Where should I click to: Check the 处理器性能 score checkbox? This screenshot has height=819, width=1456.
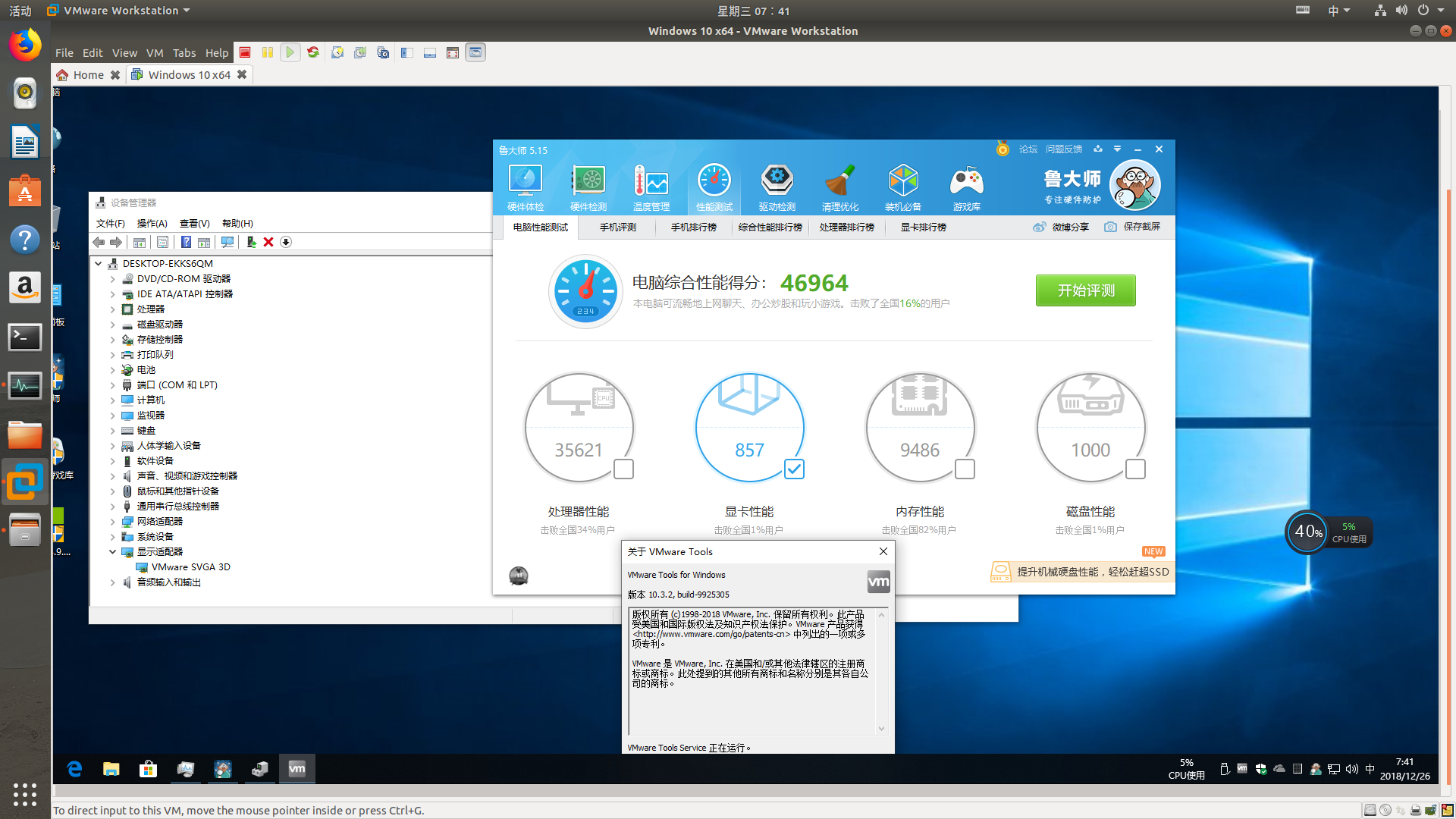[x=623, y=469]
